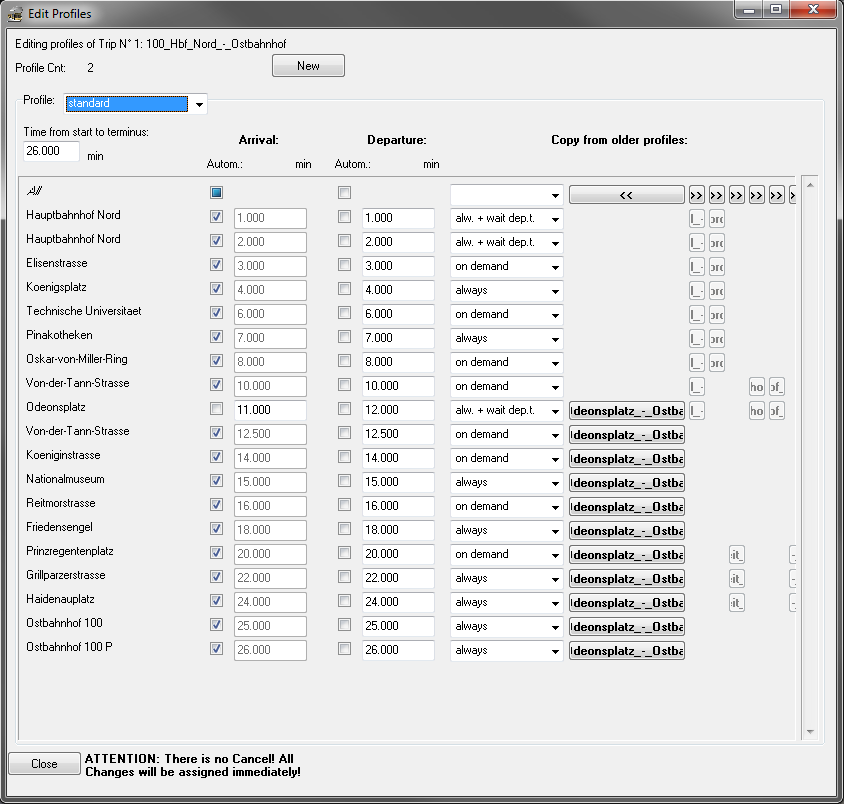Click the New profile button
The height and width of the screenshot is (804, 844).
(x=308, y=66)
